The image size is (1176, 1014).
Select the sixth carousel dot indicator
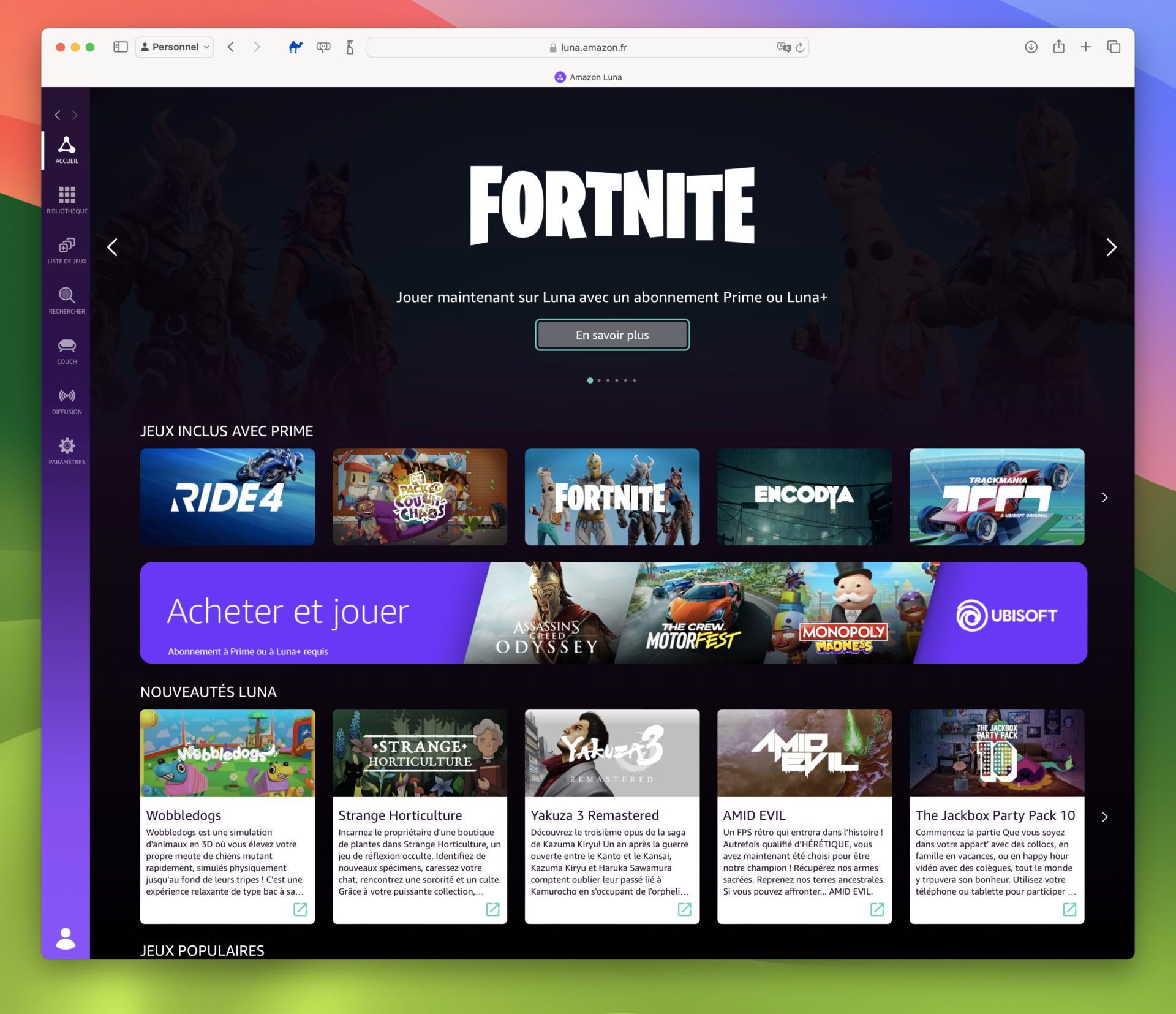click(x=635, y=380)
